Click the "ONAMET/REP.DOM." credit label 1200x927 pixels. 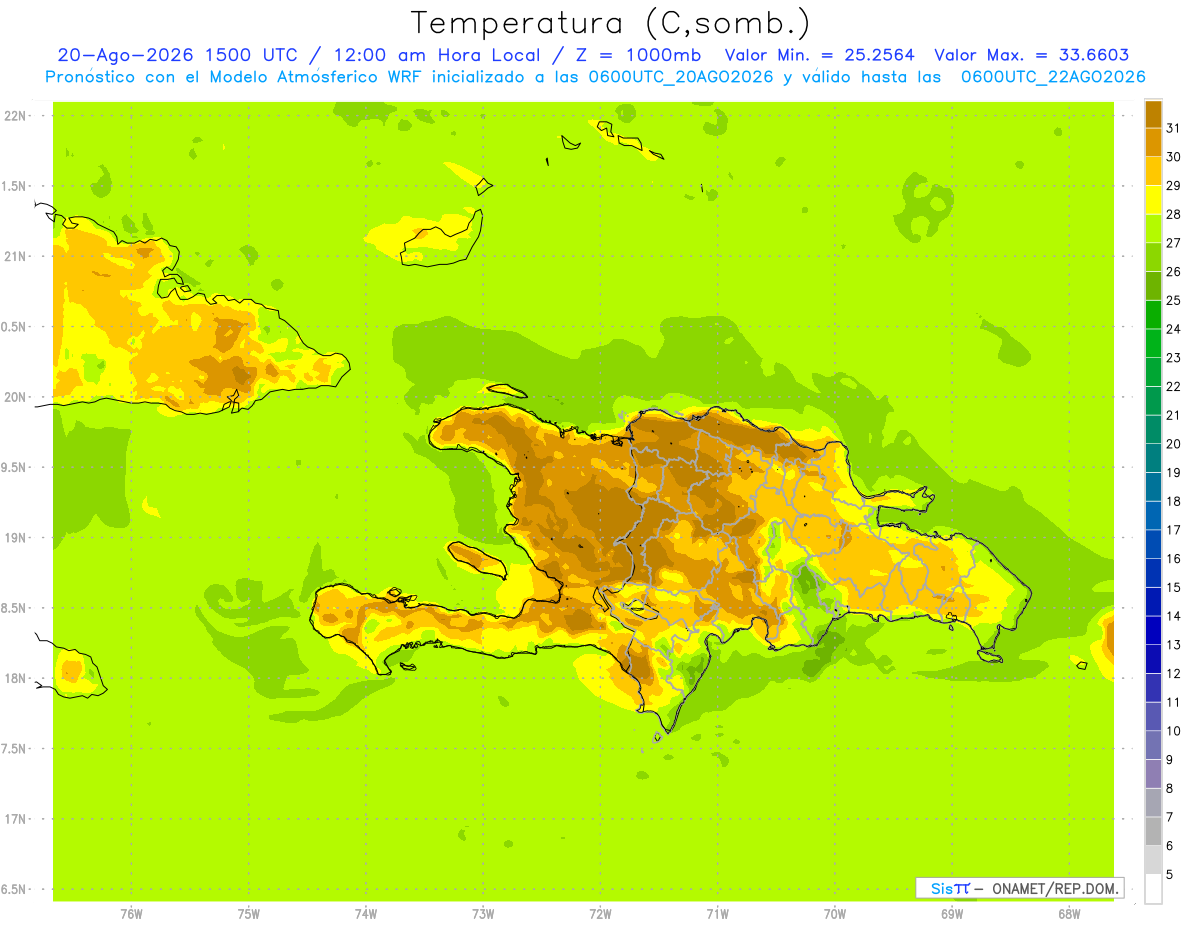coord(1055,888)
